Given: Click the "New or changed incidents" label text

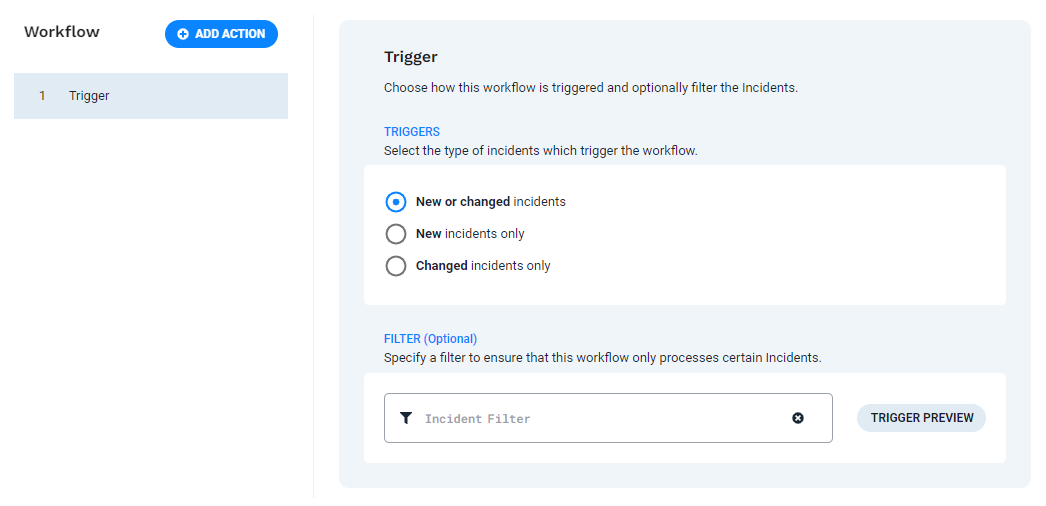Looking at the screenshot, I should pos(490,202).
